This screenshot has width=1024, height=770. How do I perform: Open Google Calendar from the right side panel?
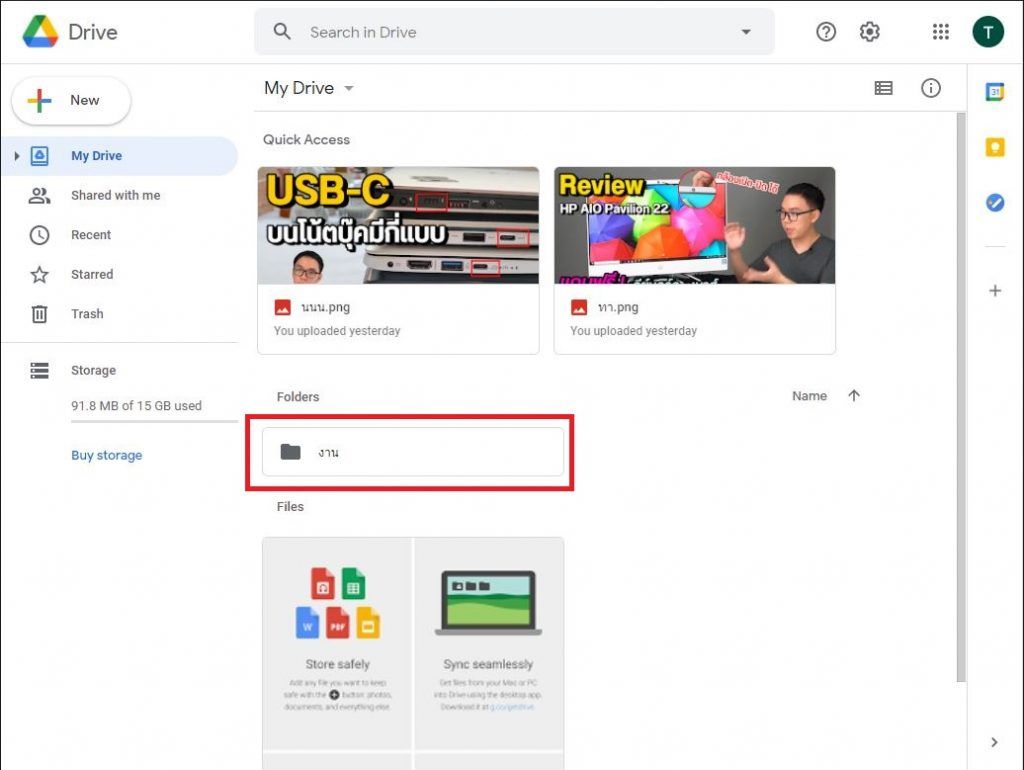[994, 90]
